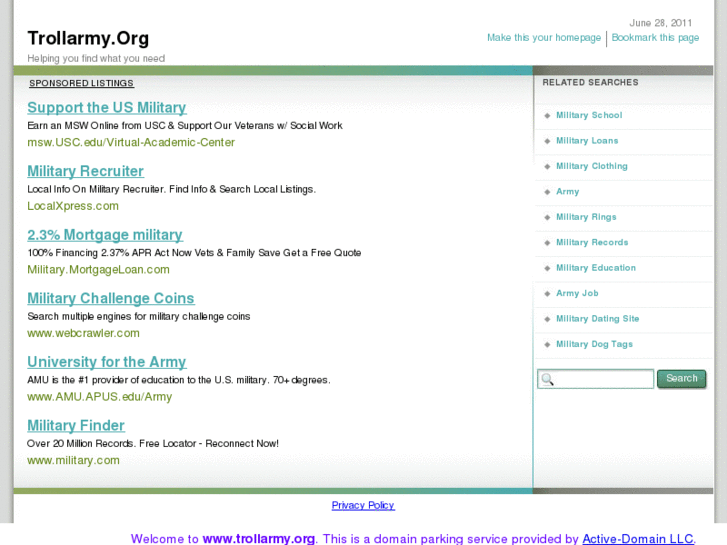Image resolution: width=727 pixels, height=545 pixels.
Task: Open the Privacy Policy link
Action: click(x=363, y=505)
